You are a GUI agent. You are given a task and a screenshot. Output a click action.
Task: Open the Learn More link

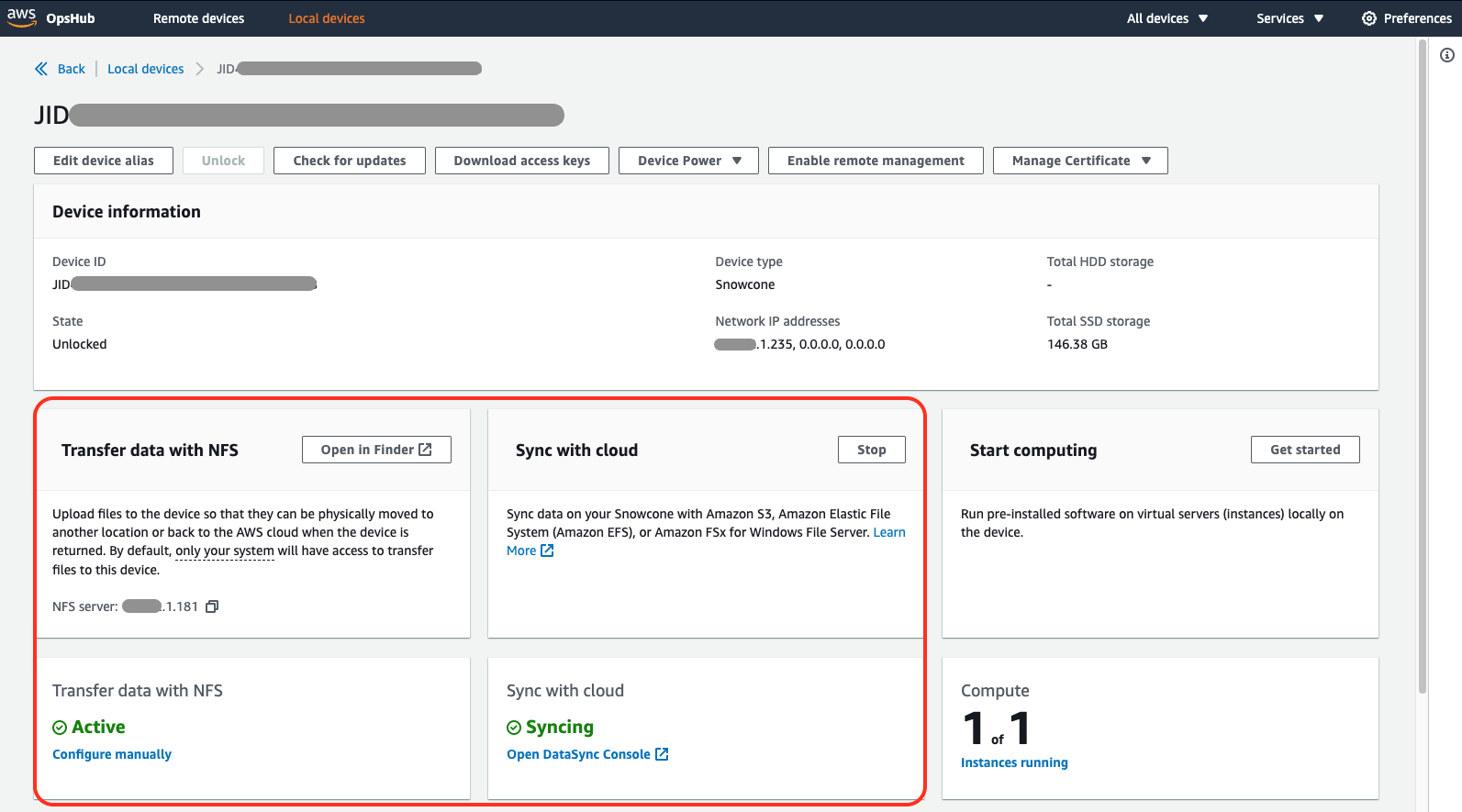point(888,532)
